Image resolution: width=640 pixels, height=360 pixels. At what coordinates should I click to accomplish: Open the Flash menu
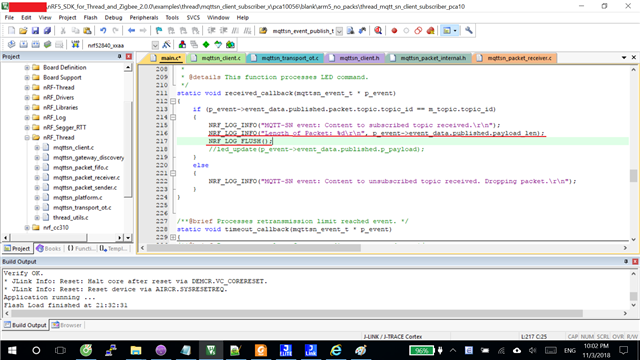click(x=90, y=18)
